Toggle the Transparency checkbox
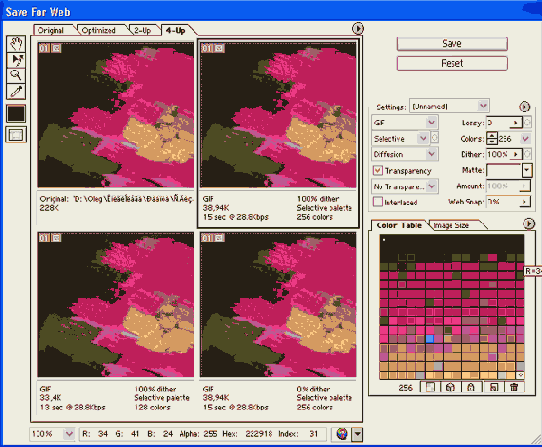Viewport: 542px width, 447px height. point(377,170)
